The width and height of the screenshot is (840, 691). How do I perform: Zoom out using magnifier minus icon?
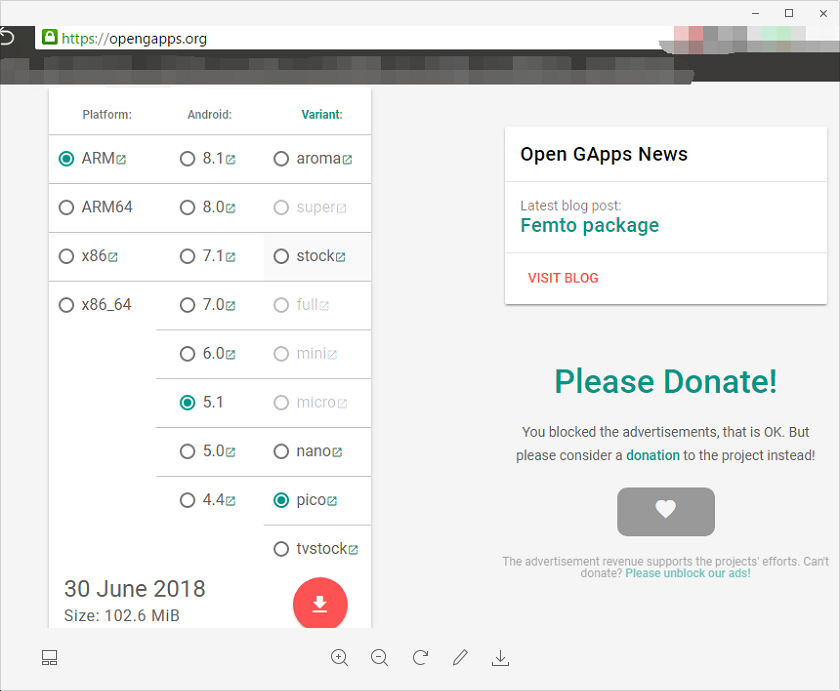(x=380, y=657)
